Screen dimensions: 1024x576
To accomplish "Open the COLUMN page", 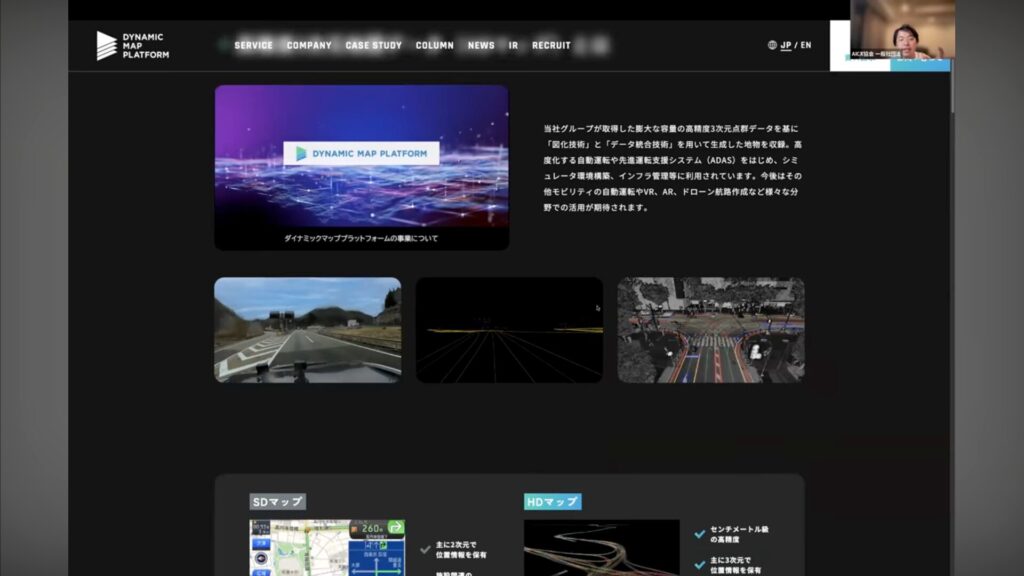I will pyautogui.click(x=434, y=45).
